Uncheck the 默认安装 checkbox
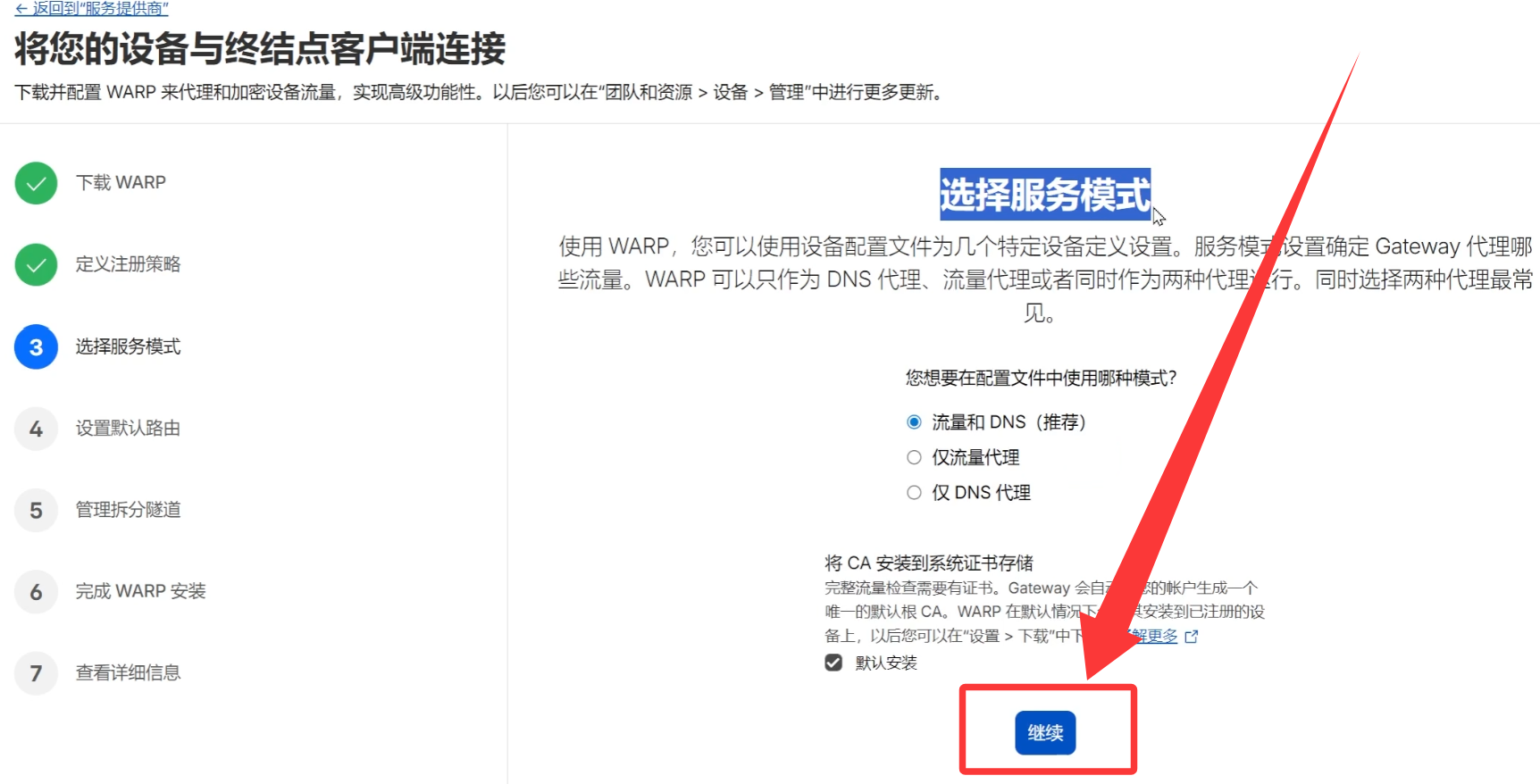Viewport: 1540px width, 784px height. (833, 663)
